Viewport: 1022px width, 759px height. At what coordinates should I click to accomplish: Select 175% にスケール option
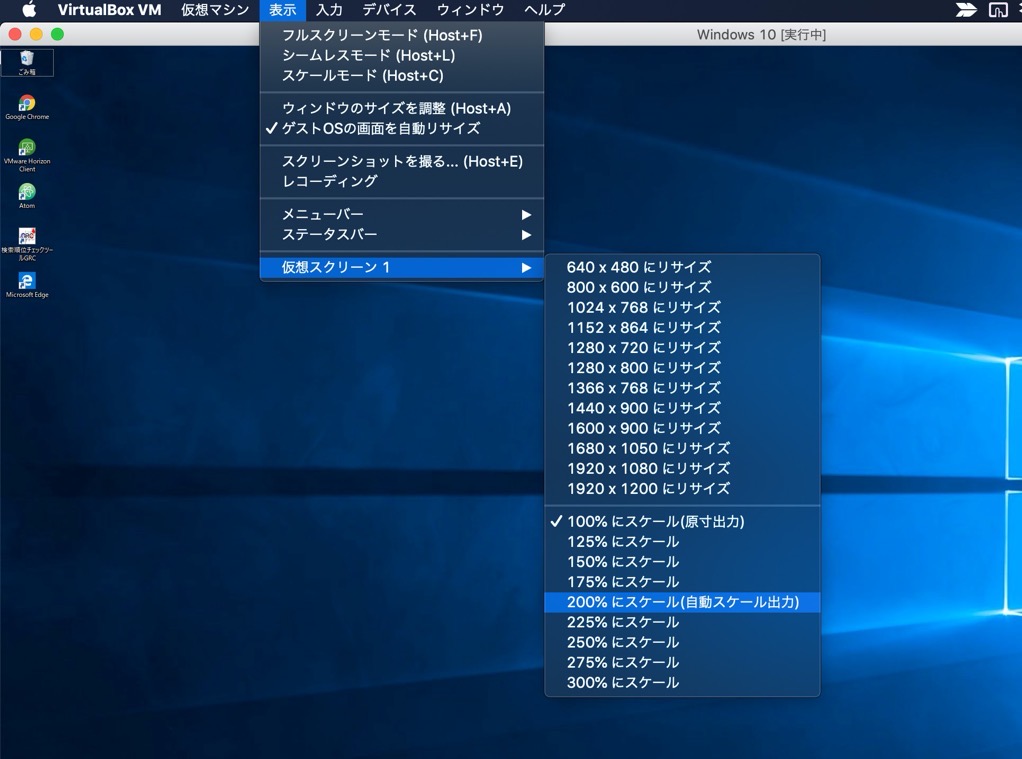pos(682,582)
